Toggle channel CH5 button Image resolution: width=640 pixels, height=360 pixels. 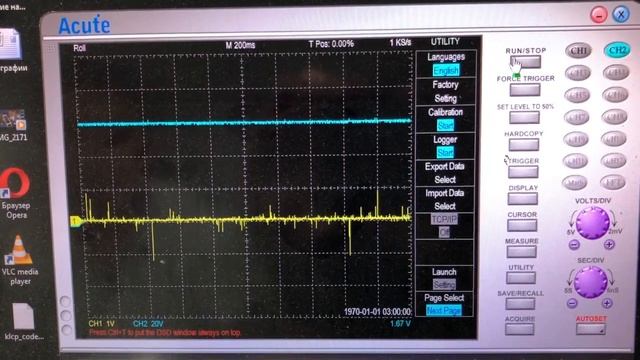577,95
